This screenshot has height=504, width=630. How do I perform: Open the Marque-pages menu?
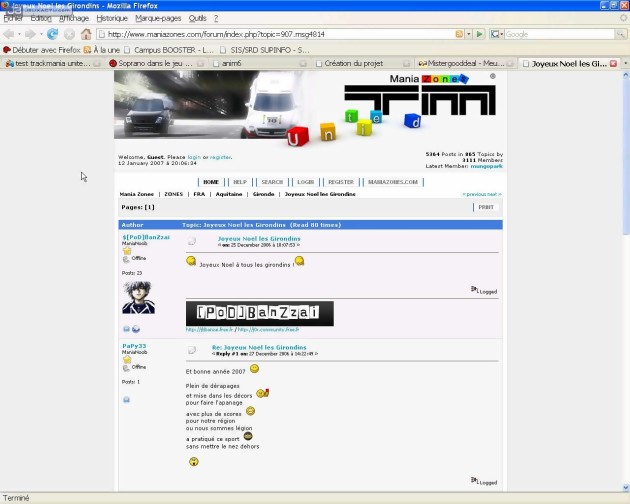[x=158, y=18]
